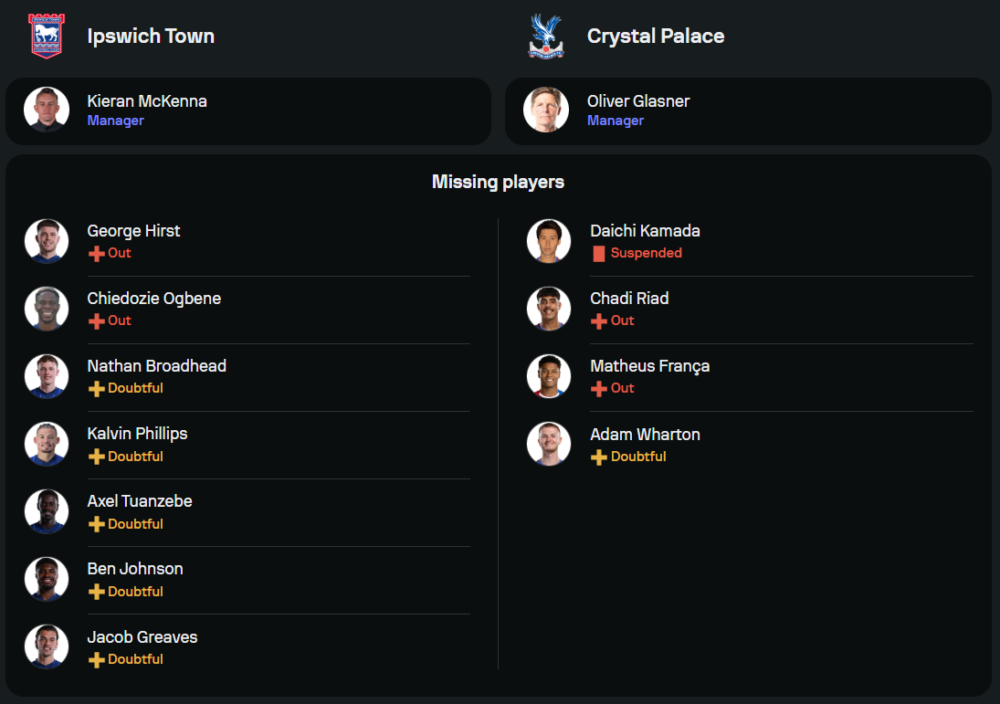
Task: Open the Ipswich Town team name link
Action: point(151,36)
